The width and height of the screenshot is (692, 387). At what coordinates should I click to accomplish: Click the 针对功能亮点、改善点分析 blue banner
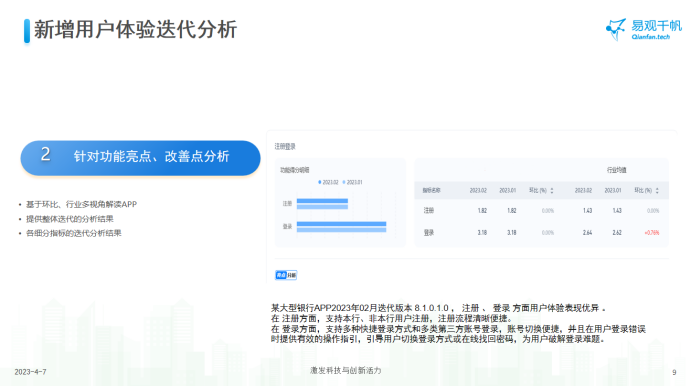click(x=140, y=158)
